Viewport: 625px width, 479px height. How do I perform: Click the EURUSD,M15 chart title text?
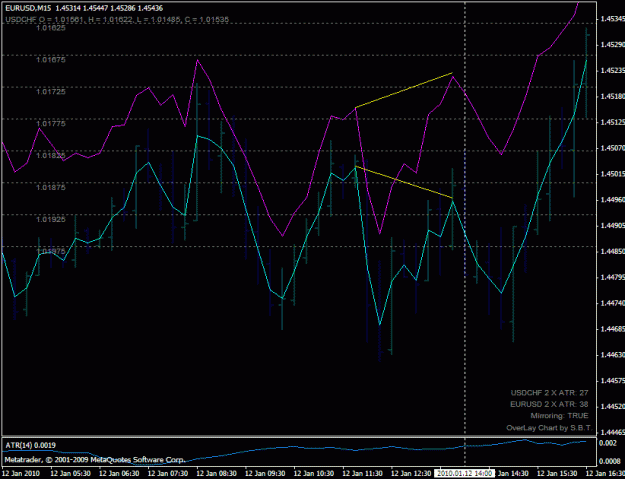(x=84, y=8)
